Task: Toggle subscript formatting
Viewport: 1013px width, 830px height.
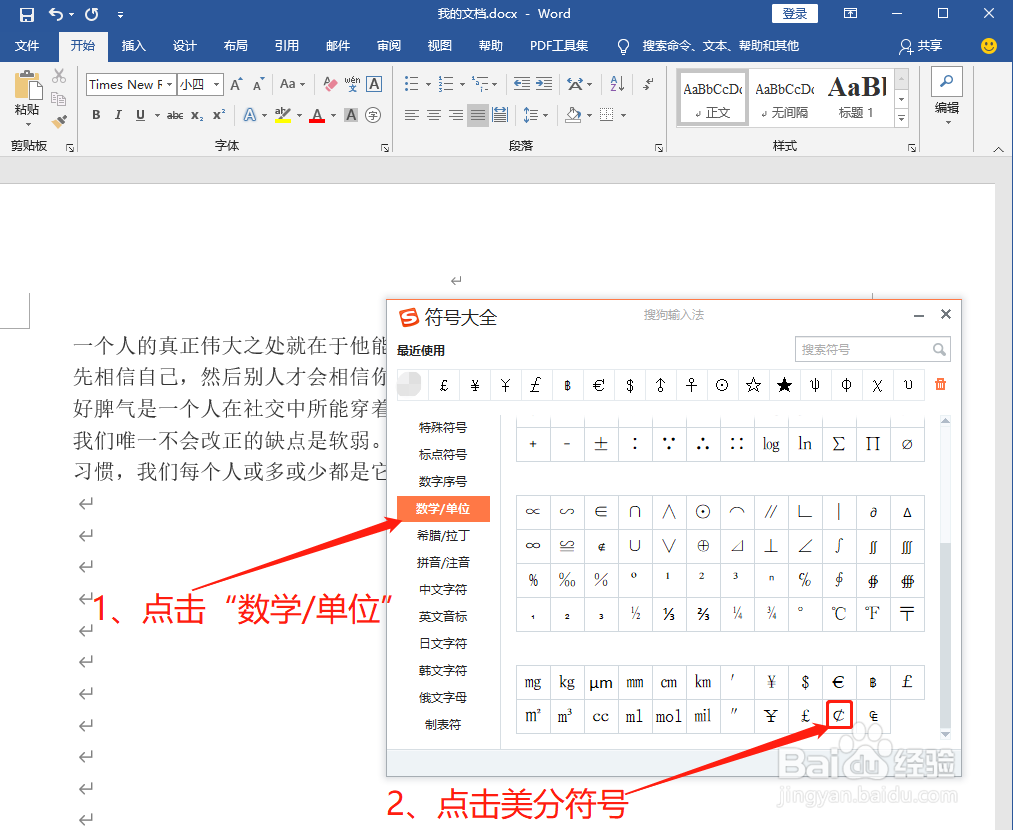Action: (x=197, y=115)
